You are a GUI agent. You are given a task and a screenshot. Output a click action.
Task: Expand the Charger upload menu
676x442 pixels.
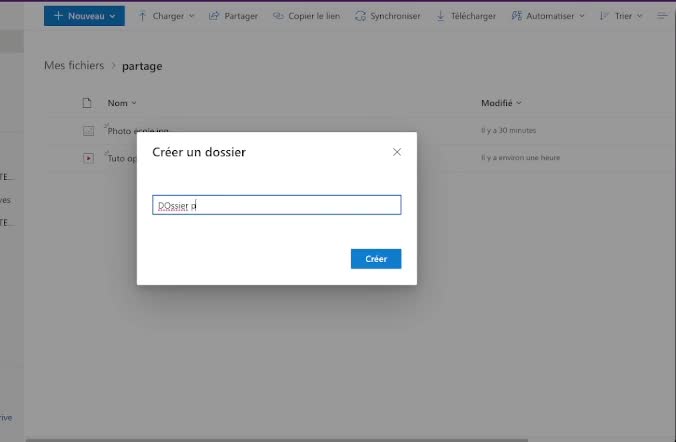click(x=166, y=16)
